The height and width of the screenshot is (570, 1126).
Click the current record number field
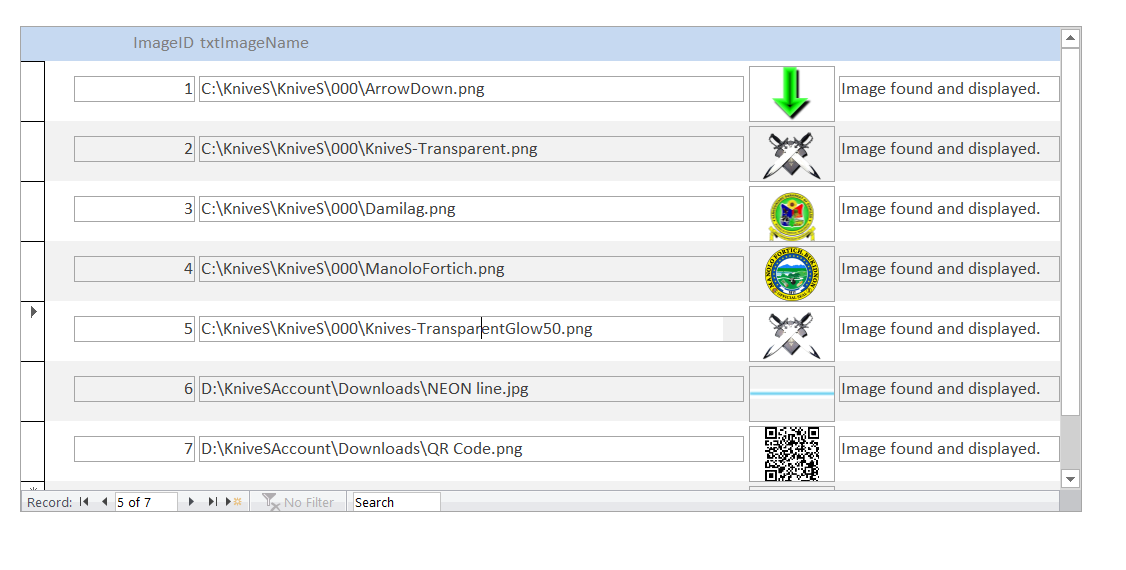[146, 503]
